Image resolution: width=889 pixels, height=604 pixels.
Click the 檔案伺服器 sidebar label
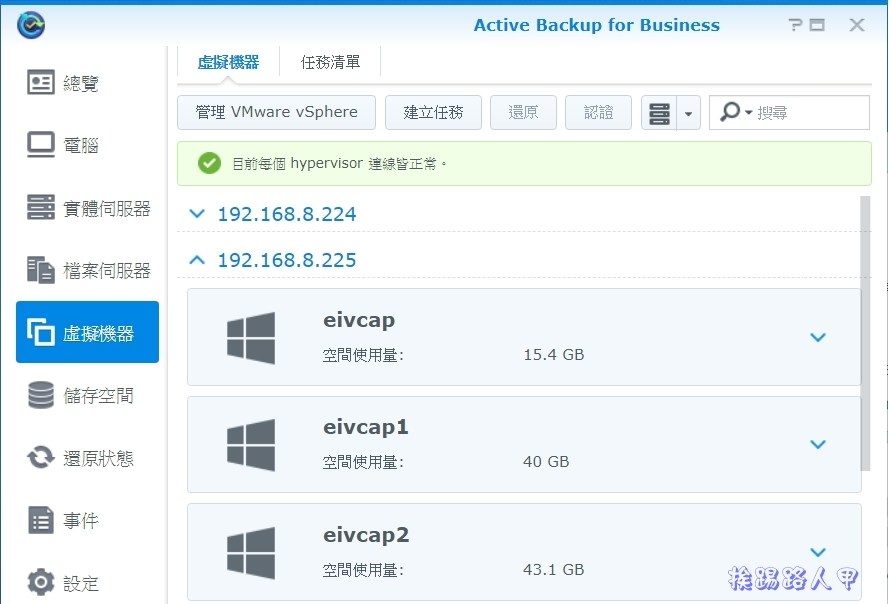[107, 271]
